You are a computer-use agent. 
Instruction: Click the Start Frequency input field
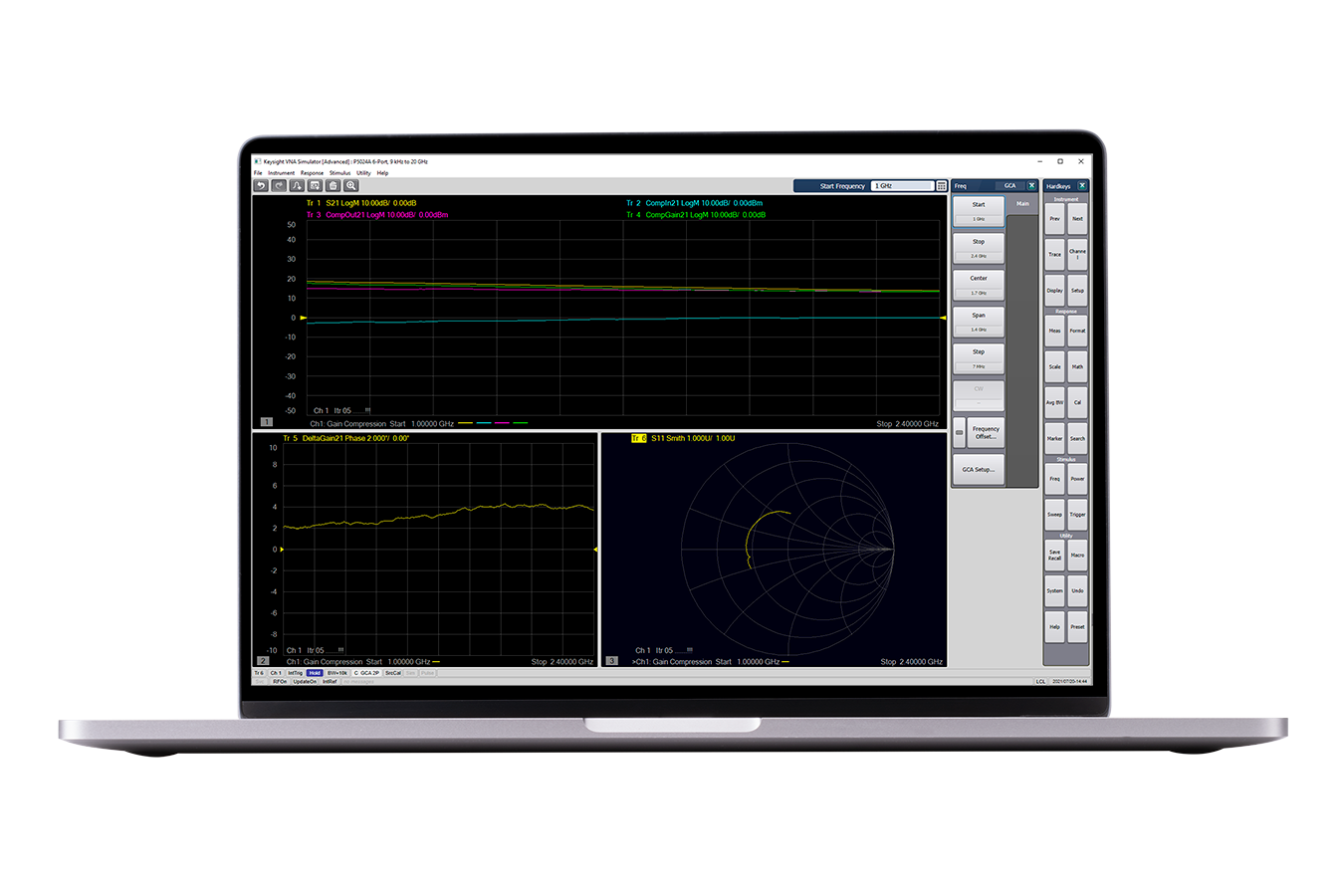click(x=901, y=186)
